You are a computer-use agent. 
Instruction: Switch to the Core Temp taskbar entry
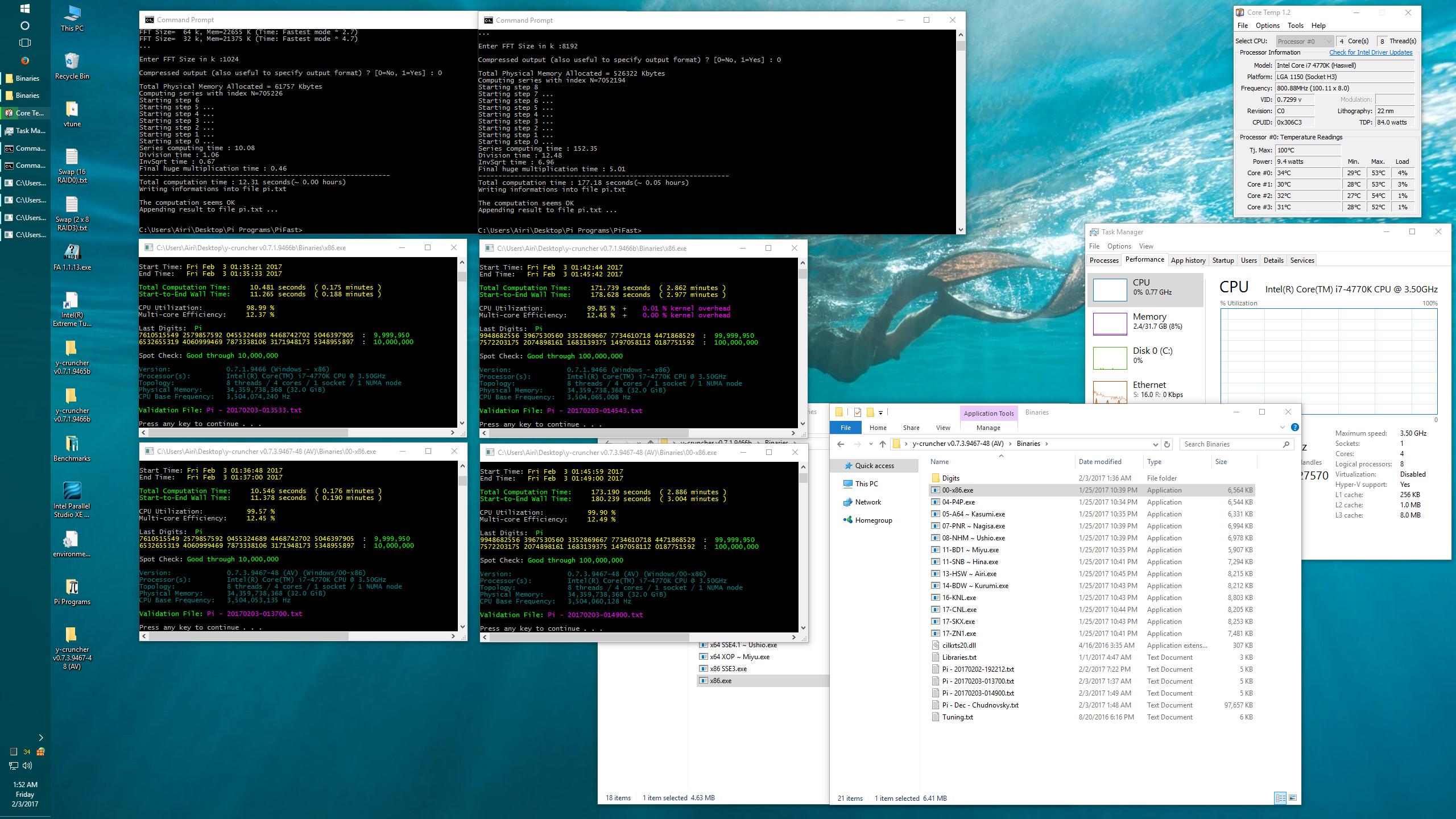(x=25, y=113)
